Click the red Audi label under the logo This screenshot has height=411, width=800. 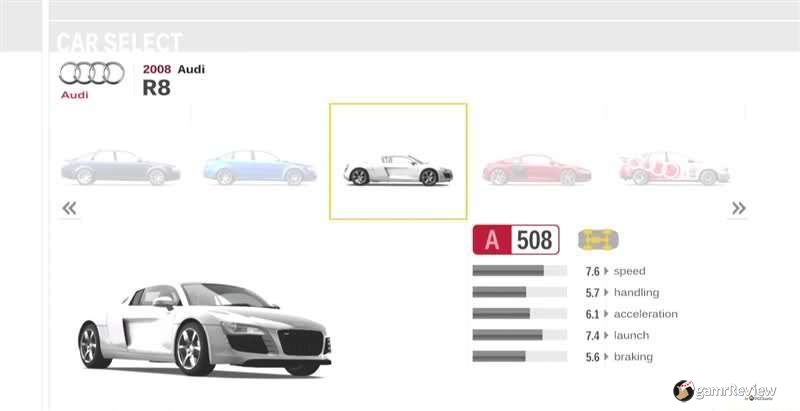tap(74, 95)
